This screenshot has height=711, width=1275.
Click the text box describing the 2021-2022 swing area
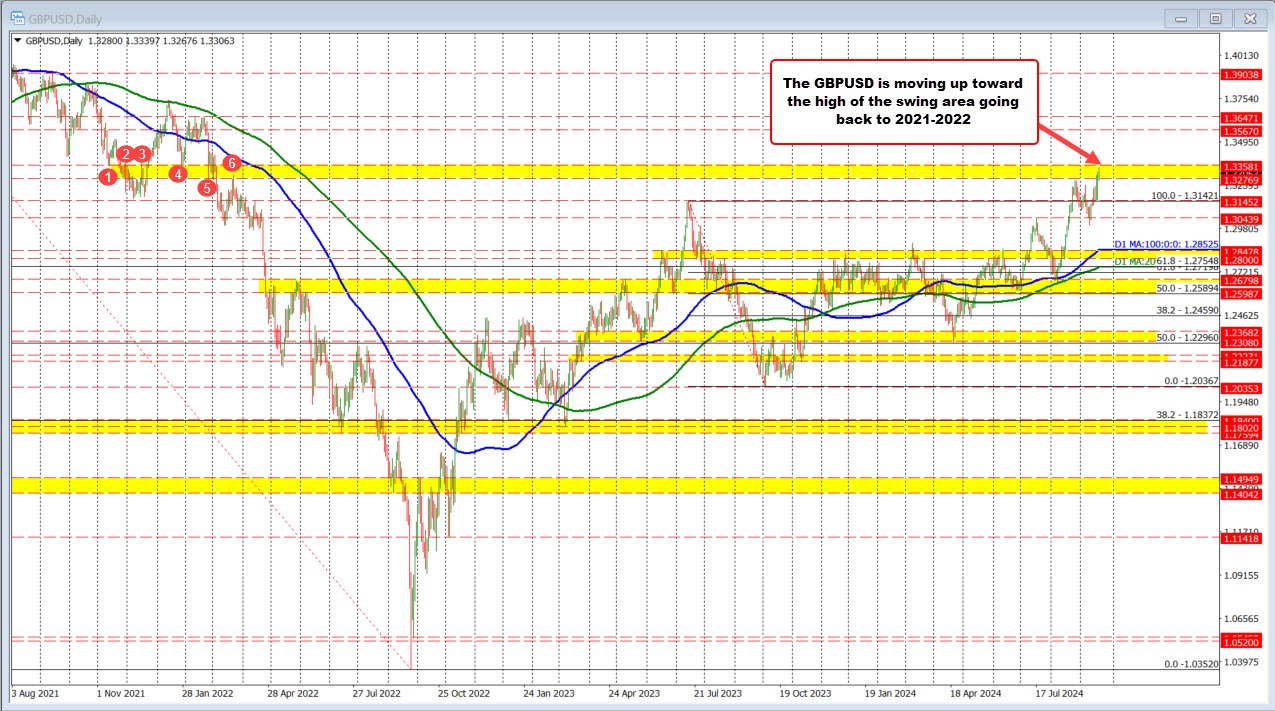(903, 100)
